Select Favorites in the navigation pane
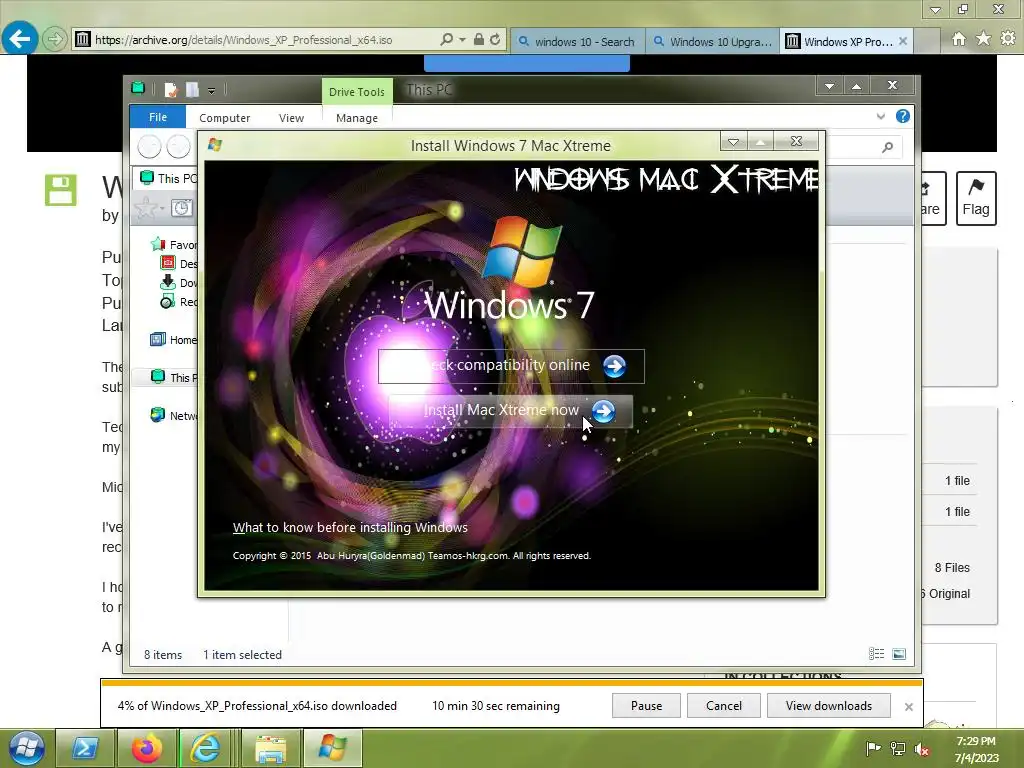 tap(172, 244)
